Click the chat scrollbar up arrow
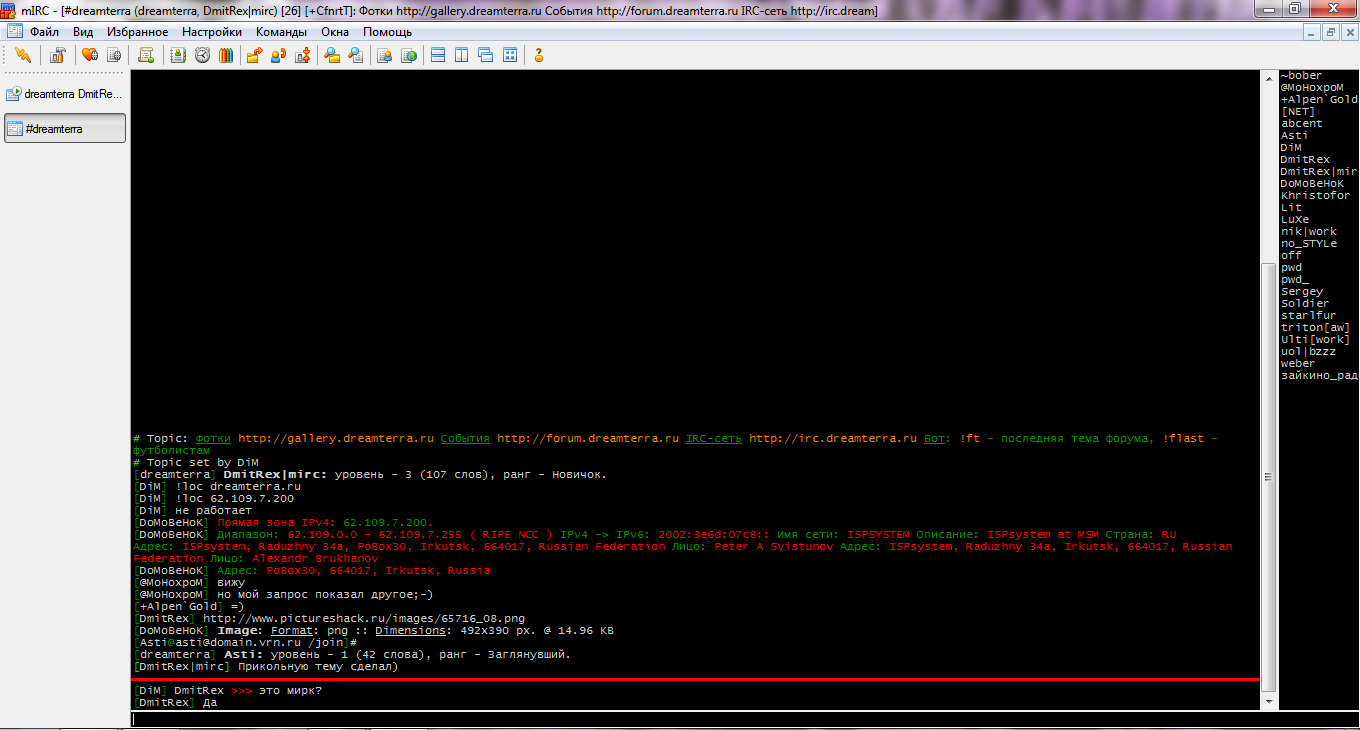Image resolution: width=1360 pixels, height=730 pixels. (1270, 77)
